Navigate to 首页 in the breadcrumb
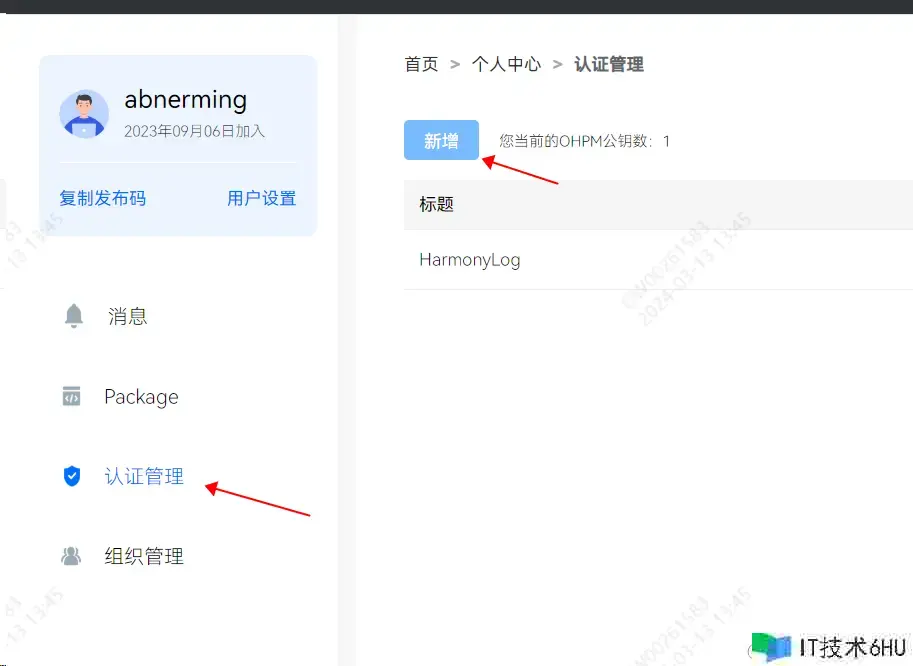 421,64
